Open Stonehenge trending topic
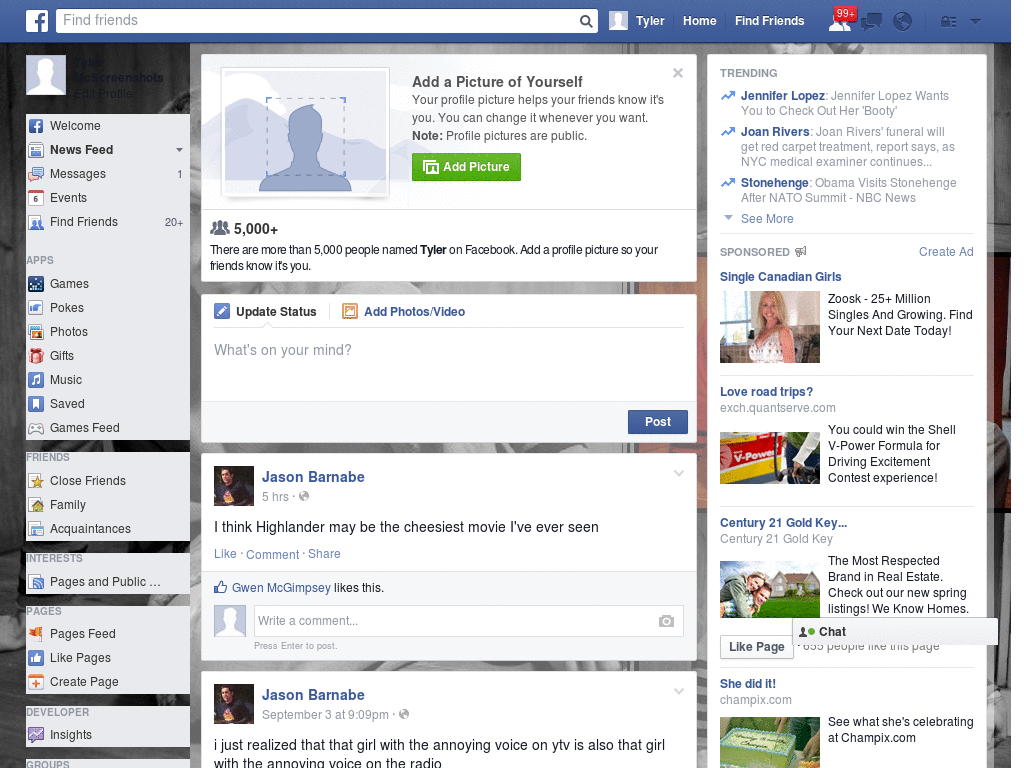 coord(775,183)
